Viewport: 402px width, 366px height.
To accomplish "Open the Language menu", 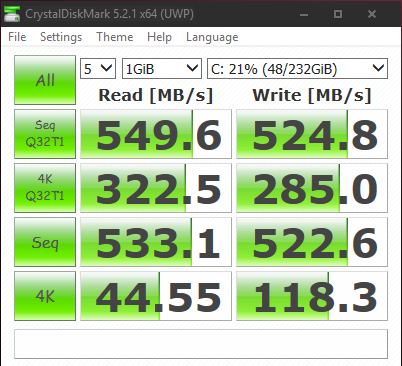I will (212, 37).
